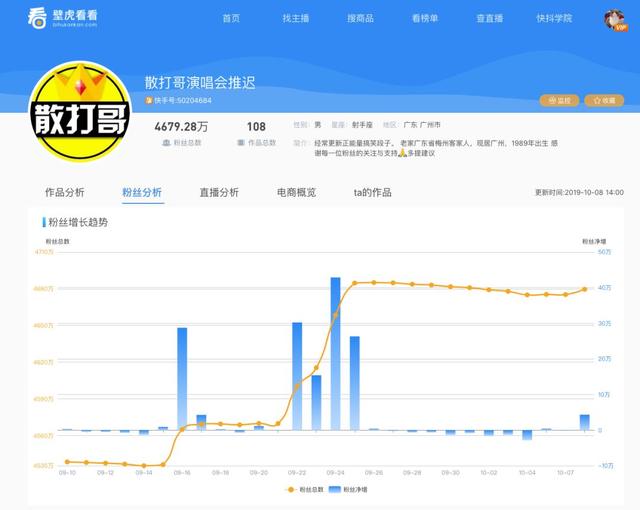Click the 更新时间 2019-10-08 14:00 text

[579, 193]
